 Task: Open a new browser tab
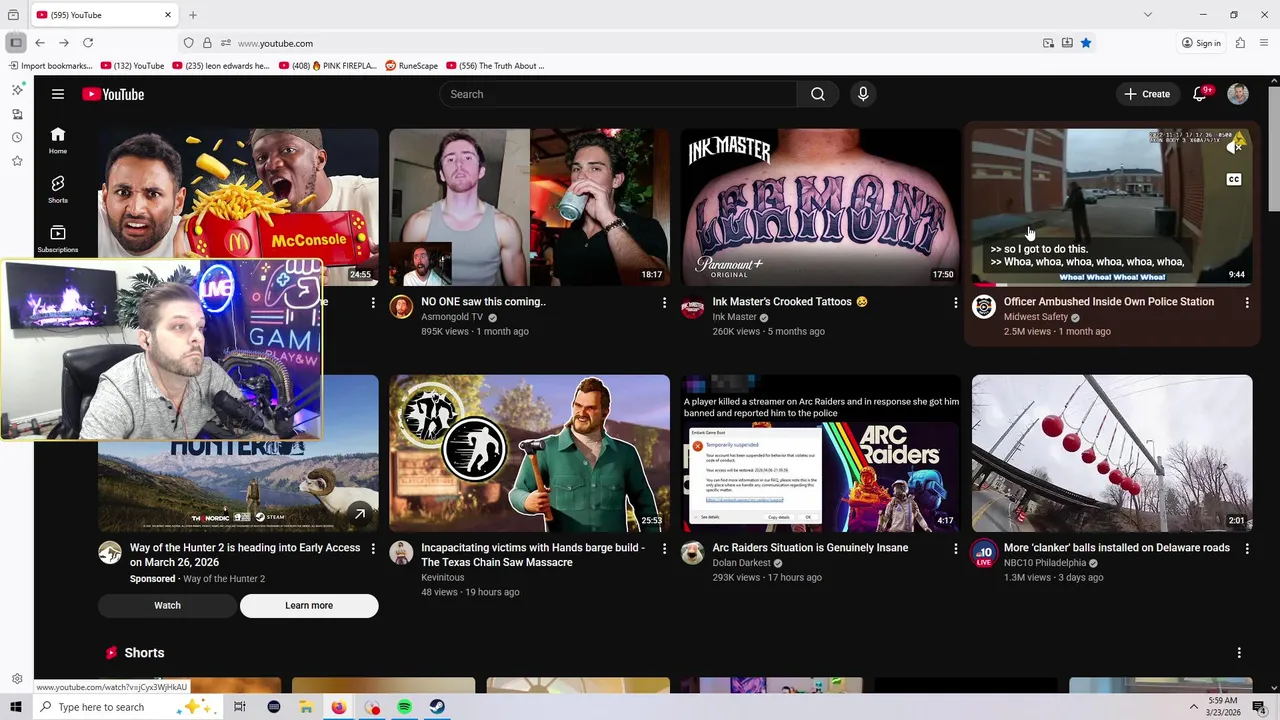pos(193,15)
